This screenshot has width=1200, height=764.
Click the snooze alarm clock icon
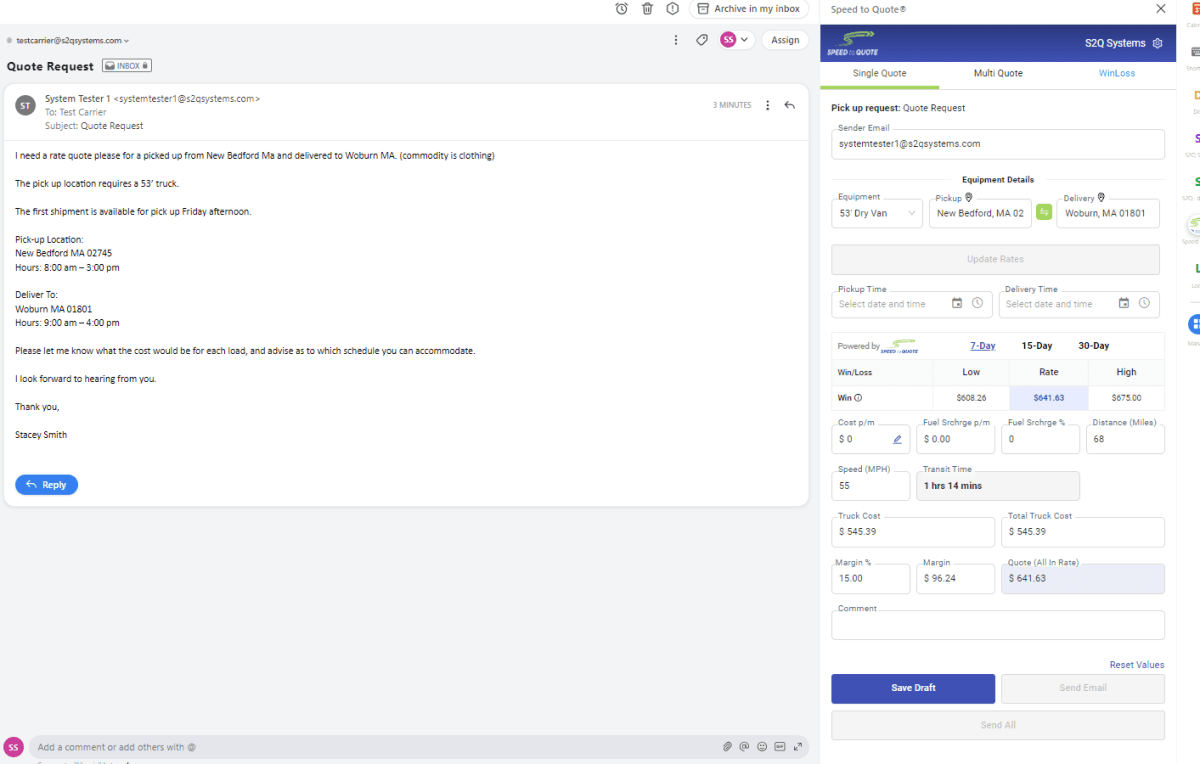pyautogui.click(x=622, y=9)
